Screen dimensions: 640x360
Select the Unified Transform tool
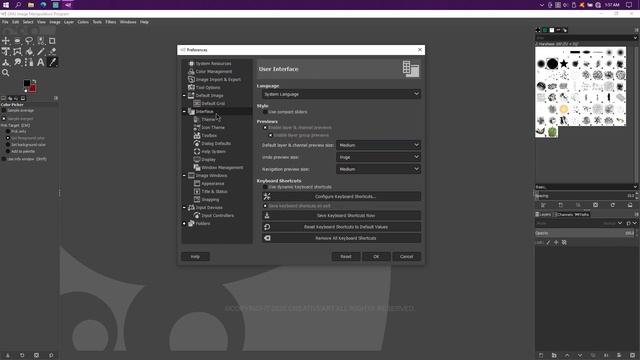(6, 51)
